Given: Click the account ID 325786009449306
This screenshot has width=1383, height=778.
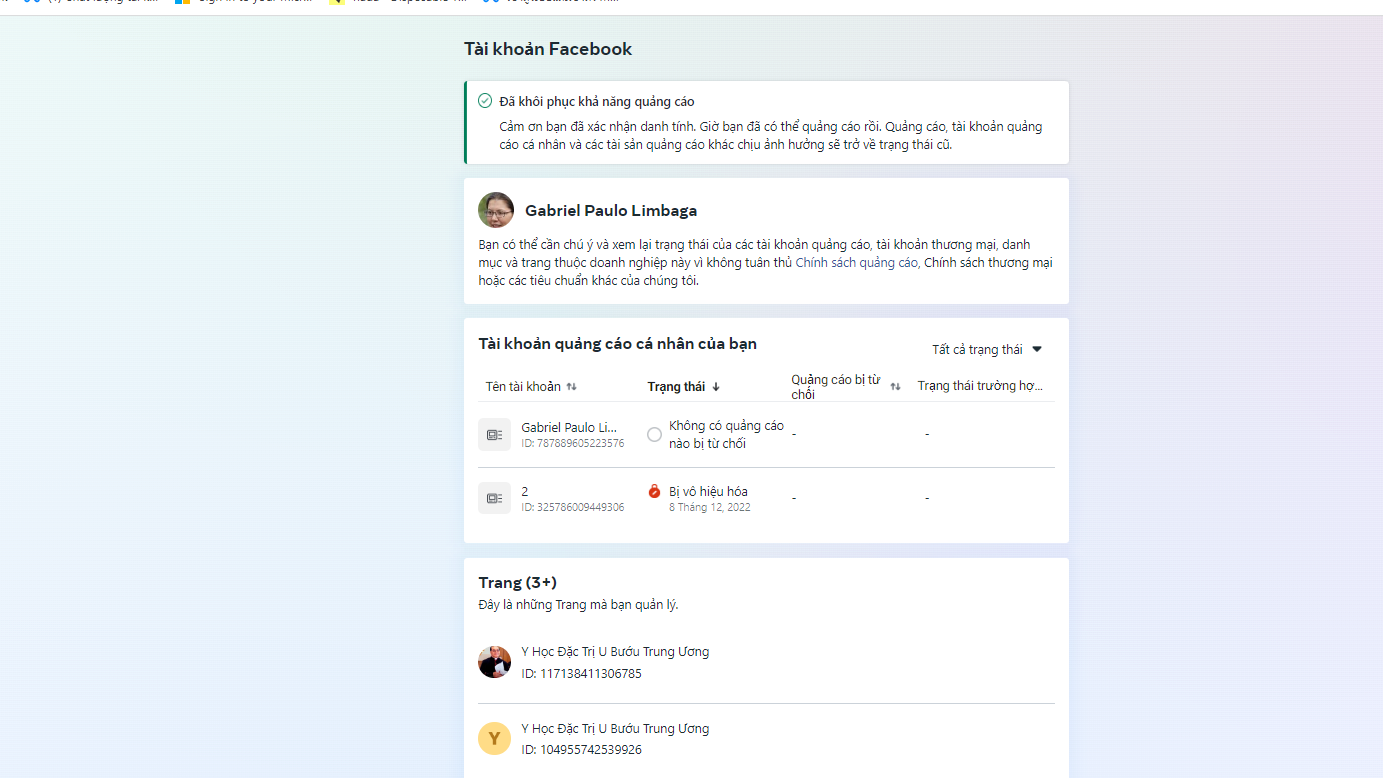Looking at the screenshot, I should tap(572, 508).
